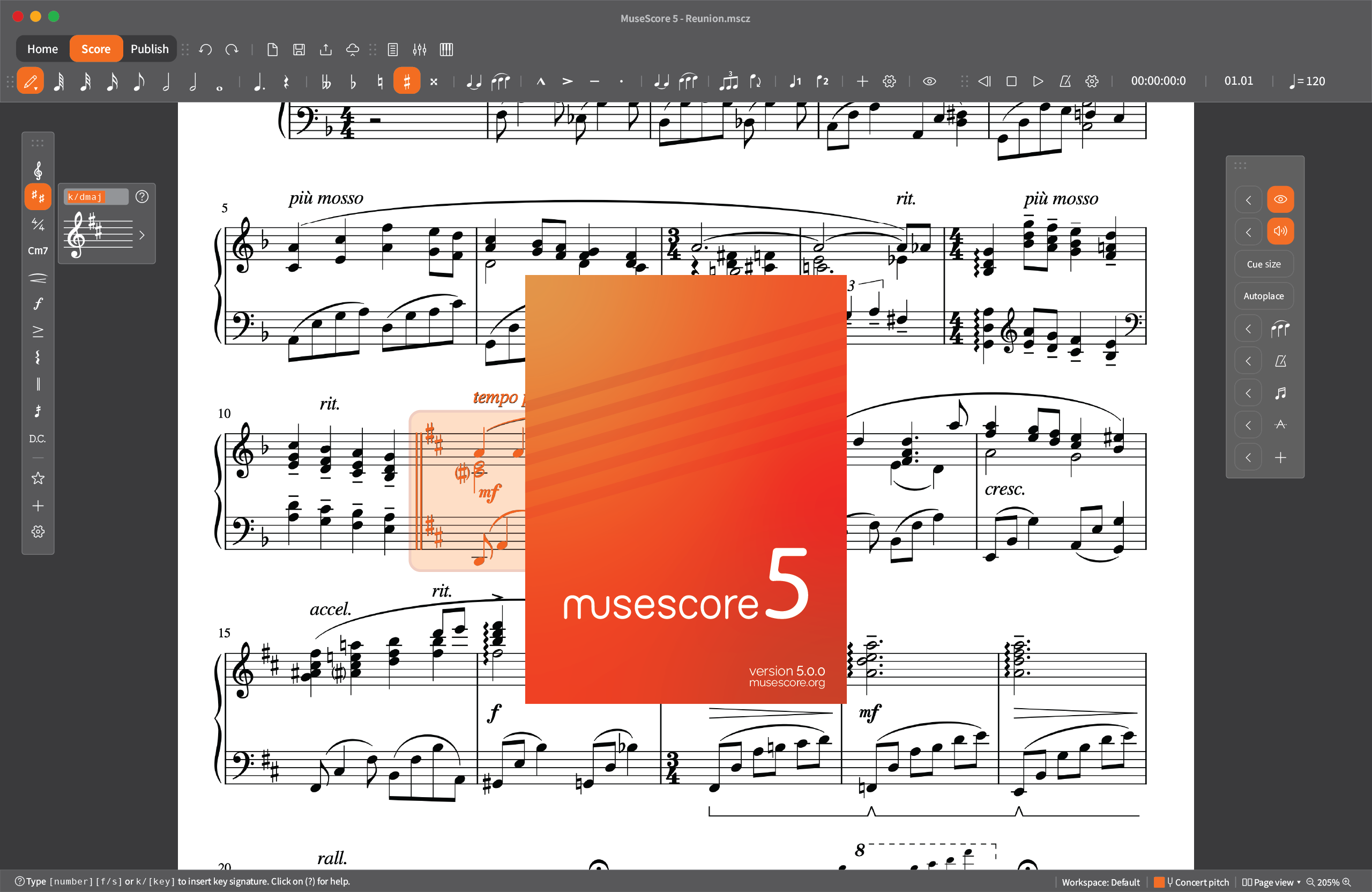Switch to voice 2

(823, 81)
